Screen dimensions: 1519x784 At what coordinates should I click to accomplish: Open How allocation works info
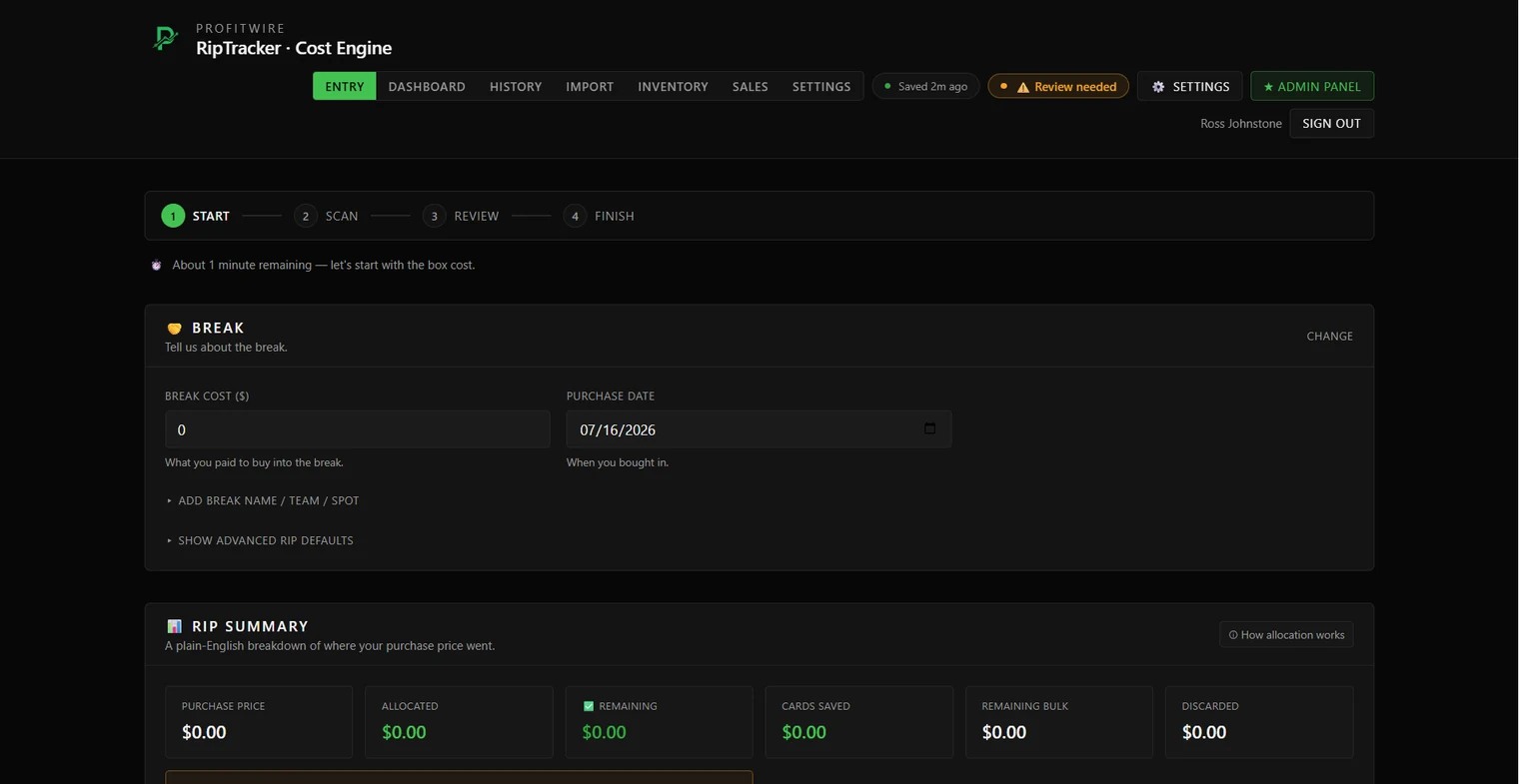coord(1286,634)
